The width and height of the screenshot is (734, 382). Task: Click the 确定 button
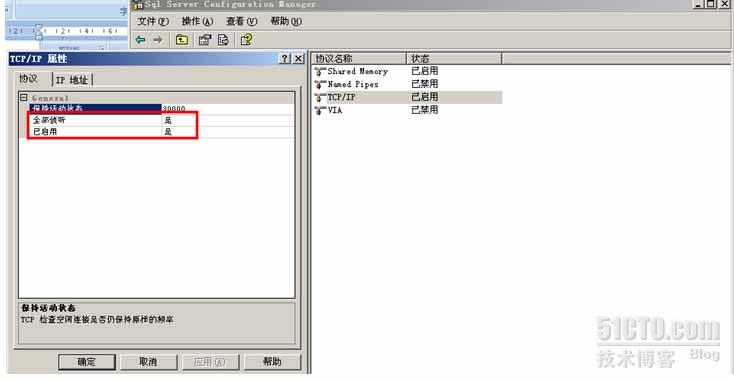coord(87,362)
